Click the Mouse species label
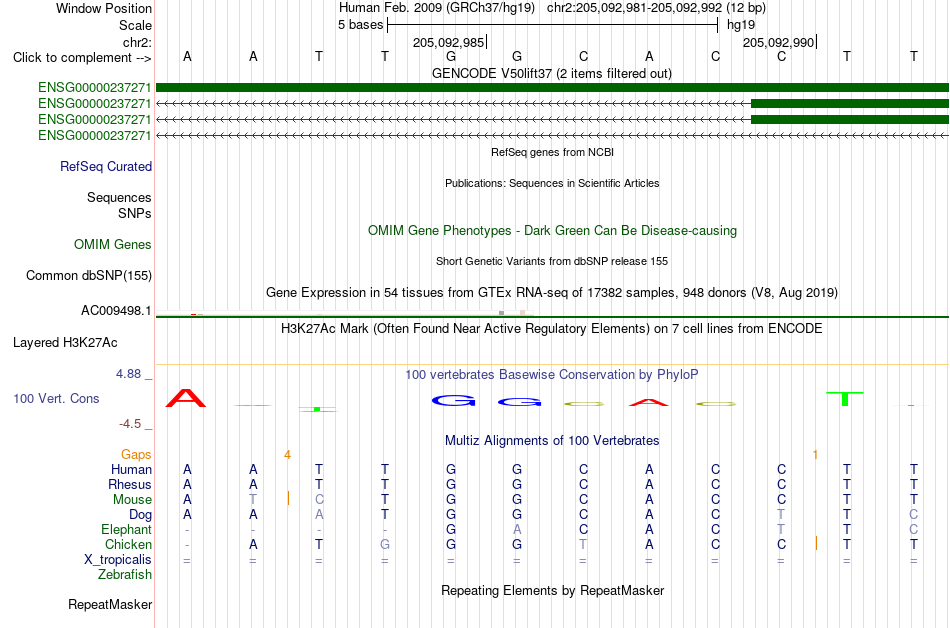950x628 pixels. (132, 500)
